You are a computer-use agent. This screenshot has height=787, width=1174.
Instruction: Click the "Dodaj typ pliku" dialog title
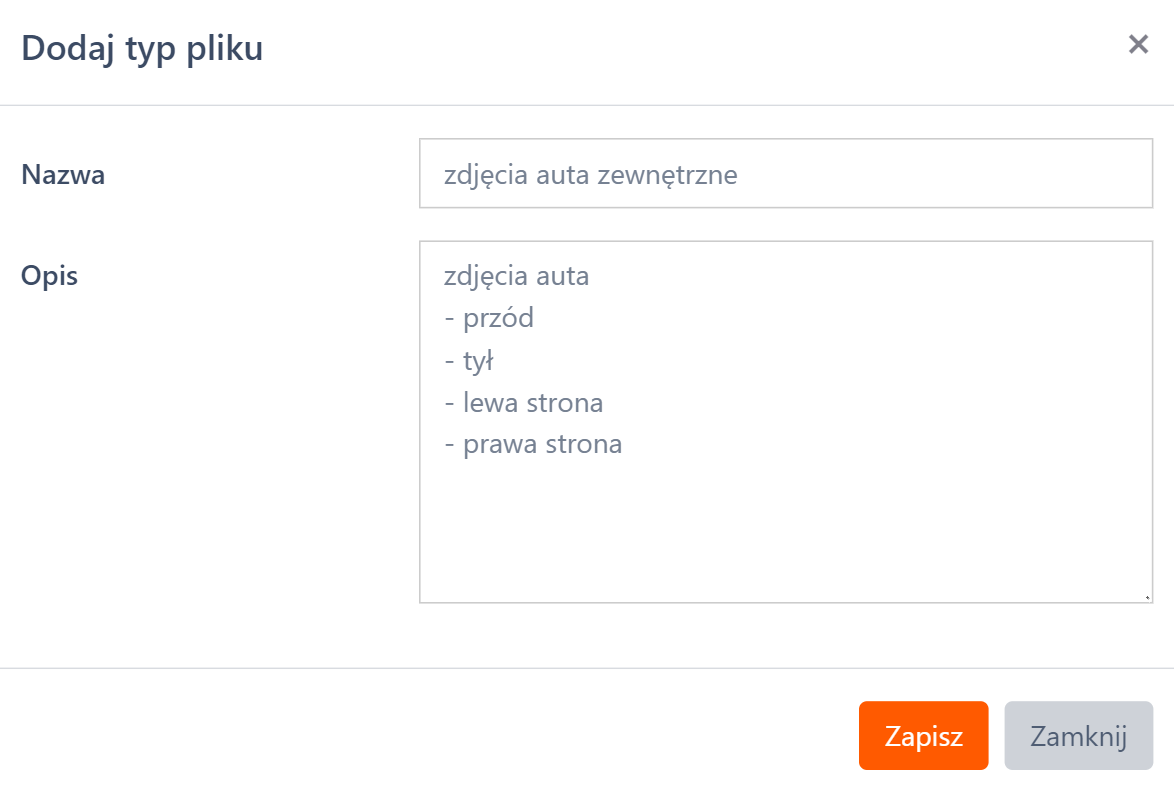pos(142,48)
